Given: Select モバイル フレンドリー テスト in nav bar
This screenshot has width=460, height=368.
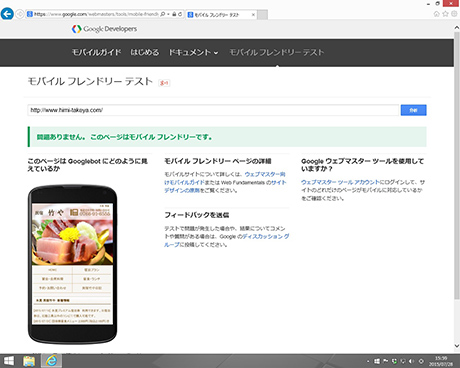Looking at the screenshot, I should 277,52.
